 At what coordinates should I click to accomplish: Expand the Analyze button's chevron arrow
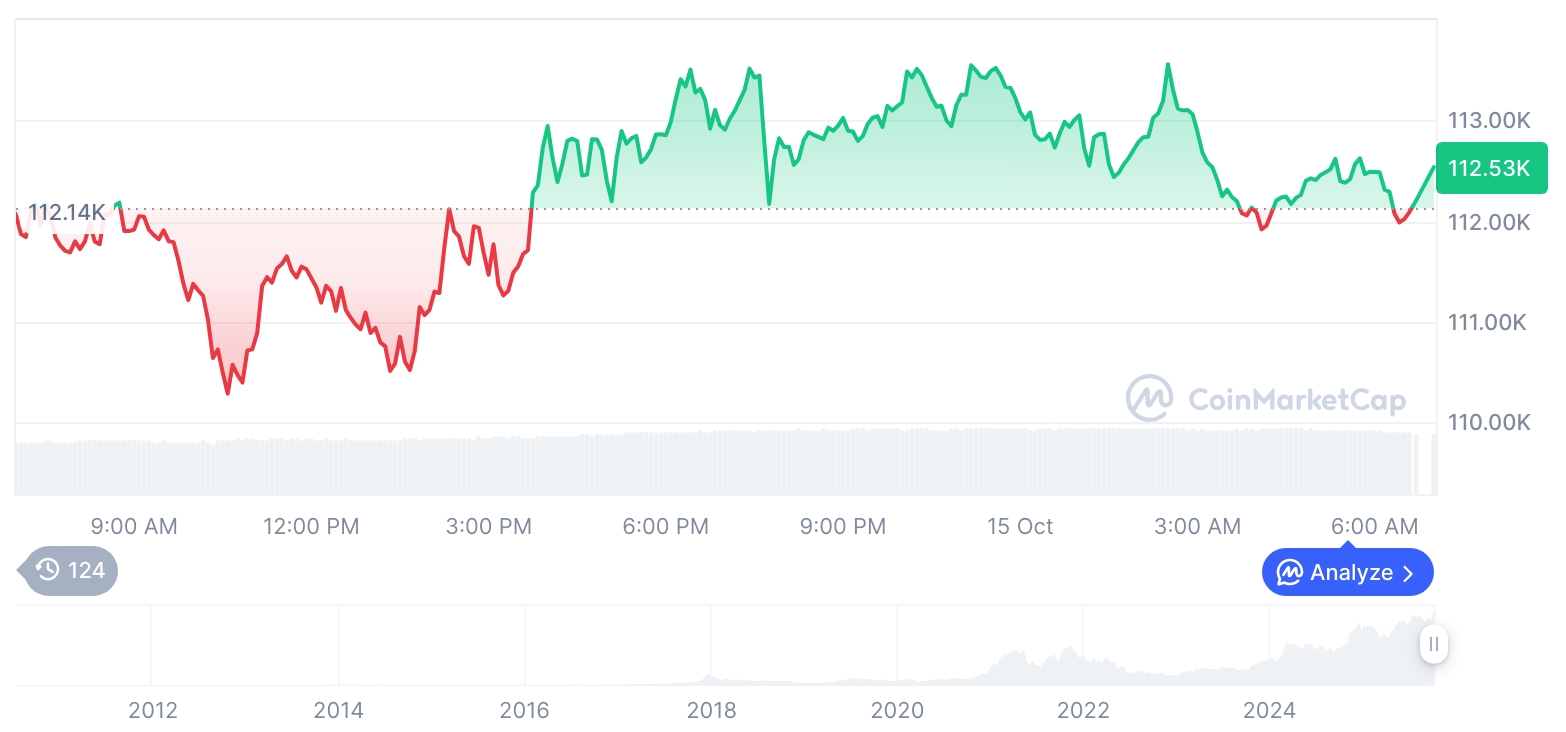(x=1409, y=573)
